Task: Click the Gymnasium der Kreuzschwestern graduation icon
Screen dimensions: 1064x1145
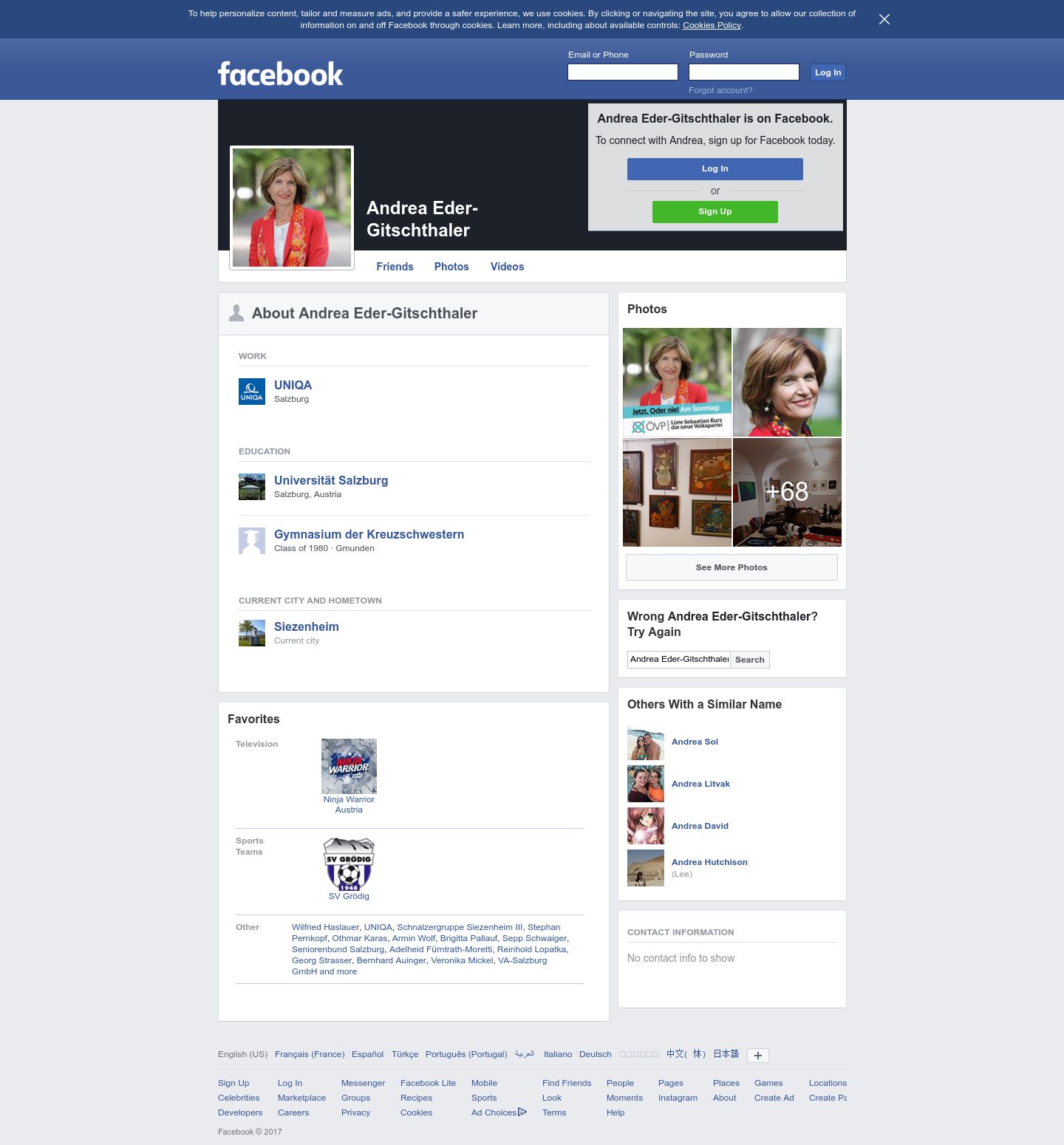Action: point(252,541)
